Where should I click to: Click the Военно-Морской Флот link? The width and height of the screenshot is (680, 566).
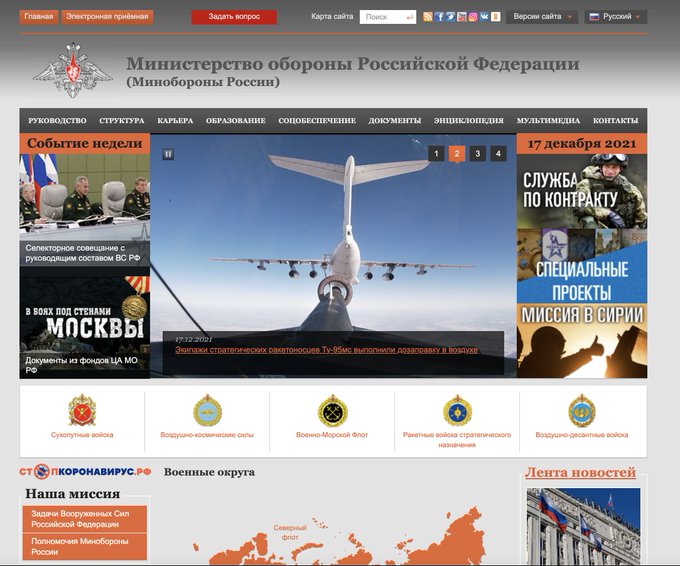[x=332, y=435]
